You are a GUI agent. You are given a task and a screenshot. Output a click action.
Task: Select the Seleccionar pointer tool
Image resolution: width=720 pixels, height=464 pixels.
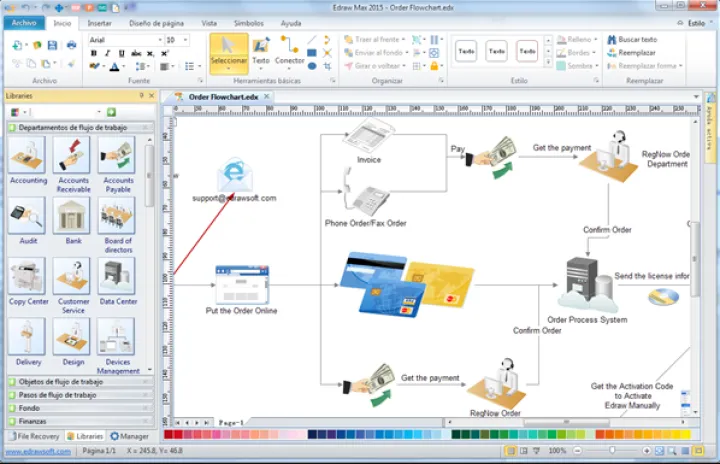[x=228, y=51]
